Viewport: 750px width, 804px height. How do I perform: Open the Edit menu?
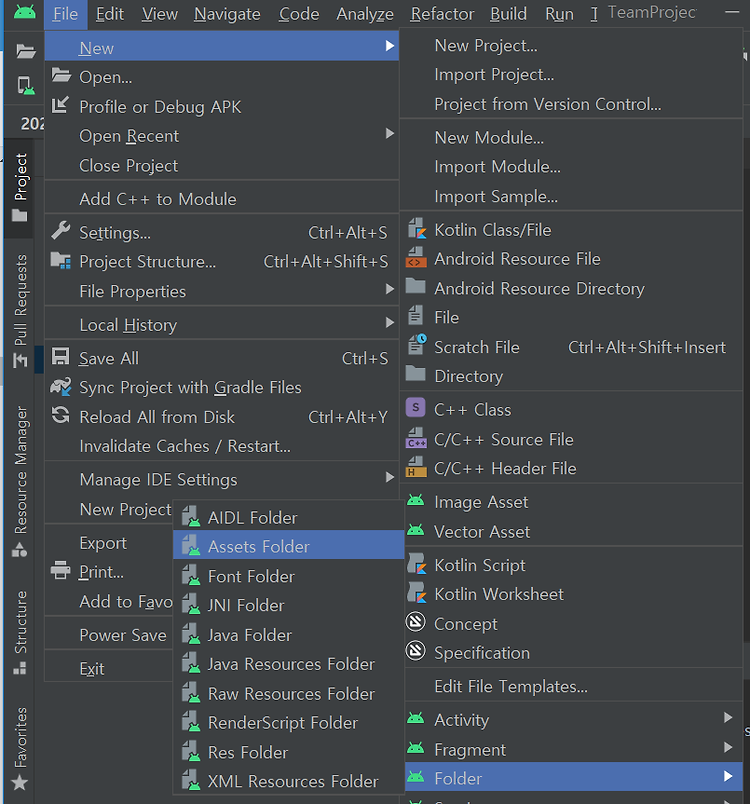[110, 14]
